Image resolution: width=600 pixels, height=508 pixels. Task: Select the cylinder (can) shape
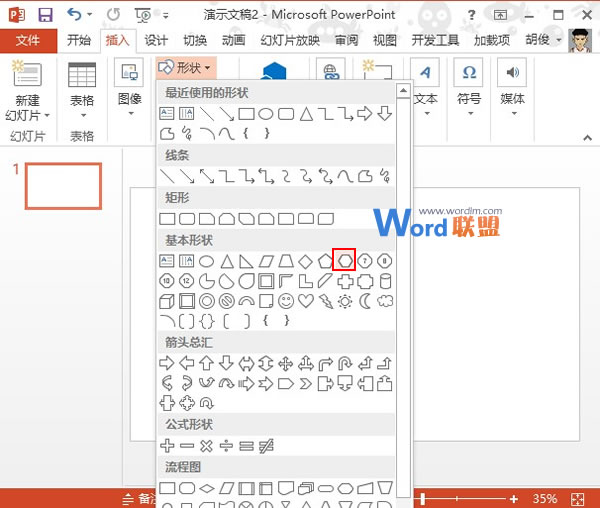pyautogui.click(x=385, y=281)
